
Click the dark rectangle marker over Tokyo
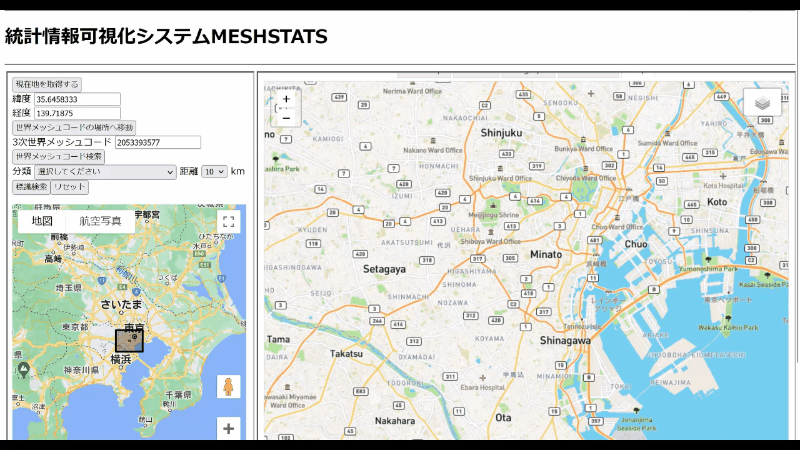pyautogui.click(x=129, y=341)
